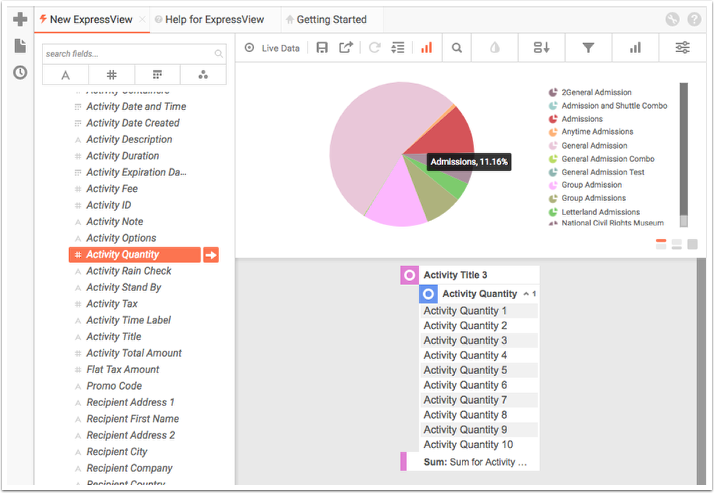Toggle 2General Admission legend entry
This screenshot has width=714, height=493.
coord(590,92)
